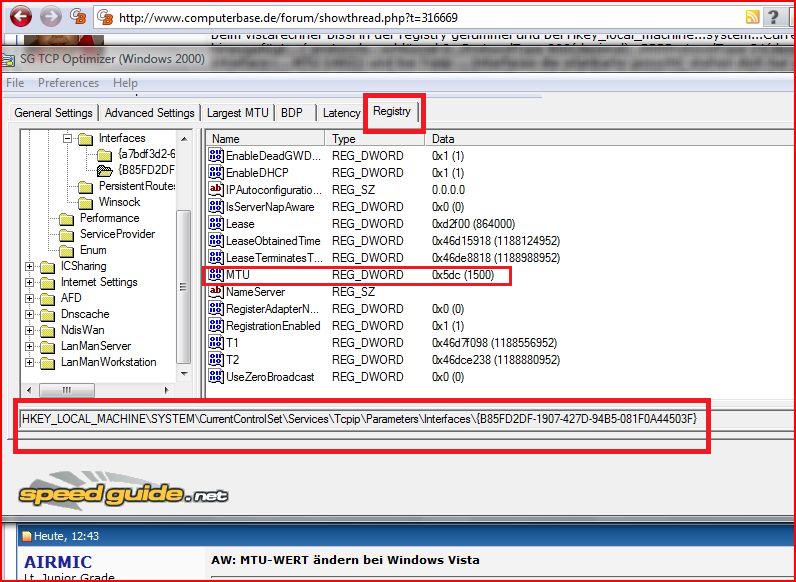Expand the LanManServer tree node
796x582 pixels.
[x=29, y=346]
